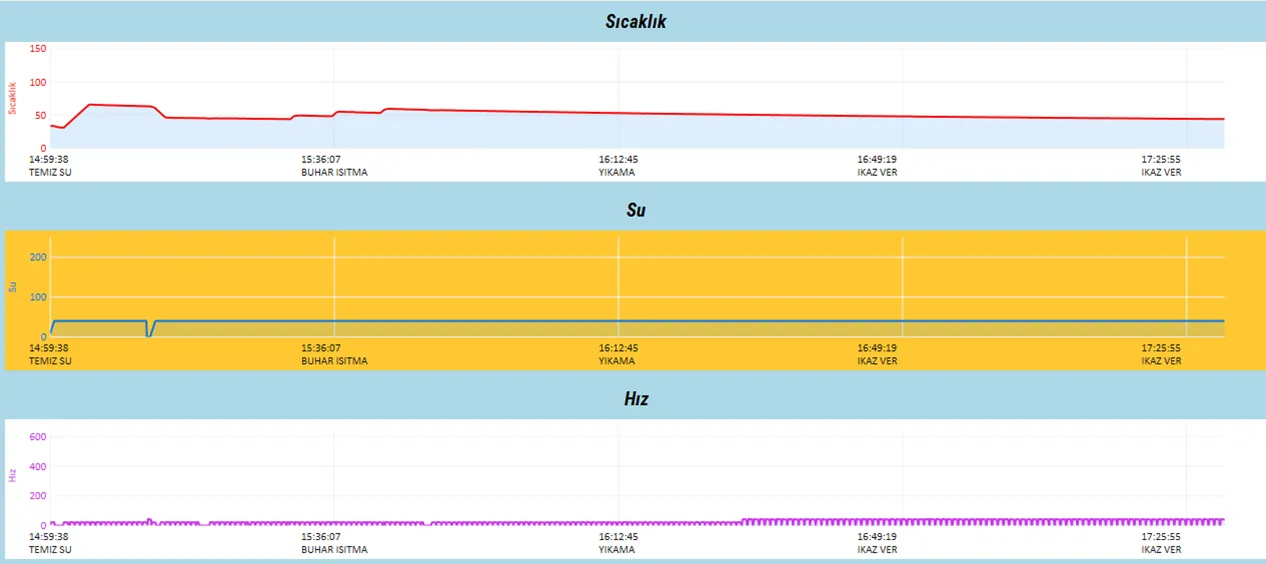
Task: Click the temperature peak on the red line
Action: click(90, 104)
